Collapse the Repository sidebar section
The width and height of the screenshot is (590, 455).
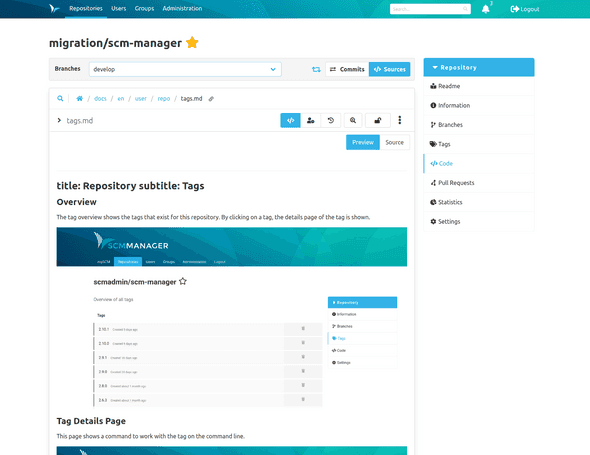click(x=479, y=67)
